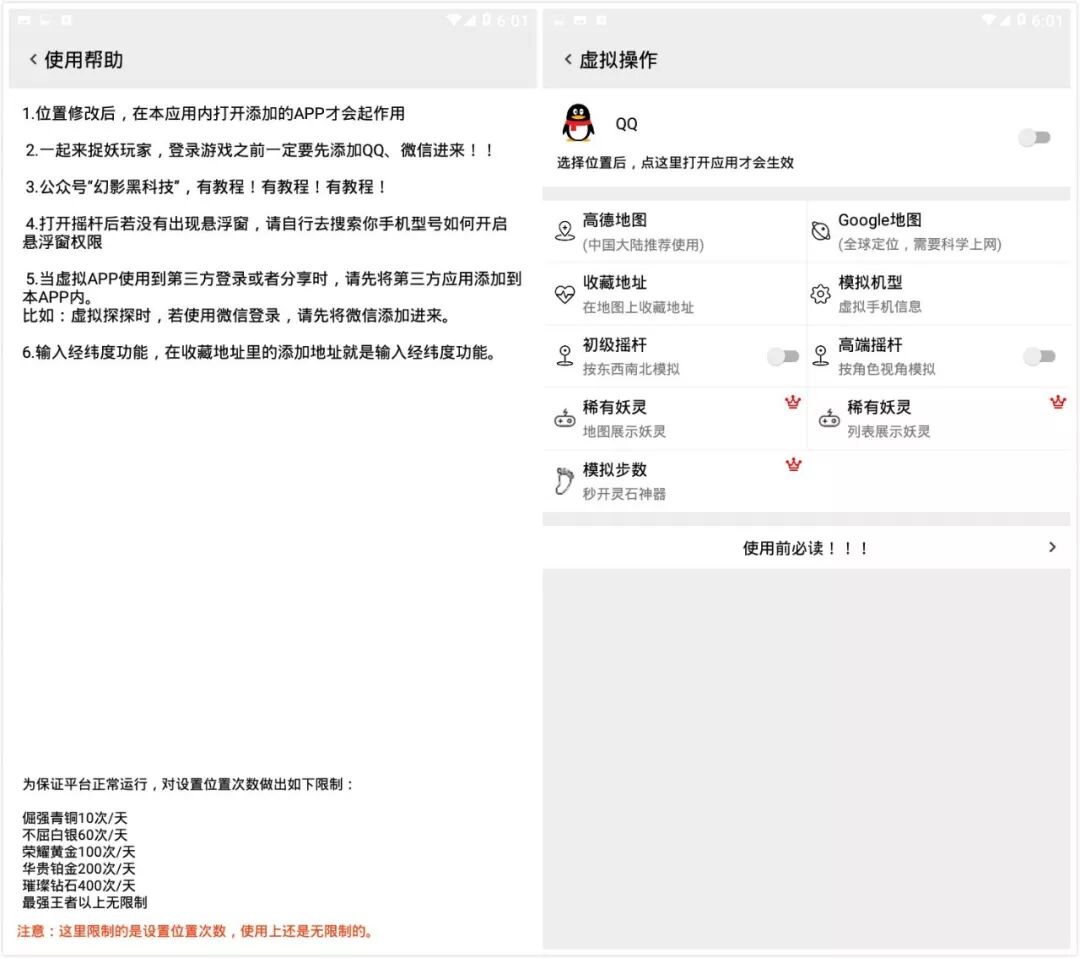Tap the crown badge on 列表展示妖灵

tap(1057, 402)
